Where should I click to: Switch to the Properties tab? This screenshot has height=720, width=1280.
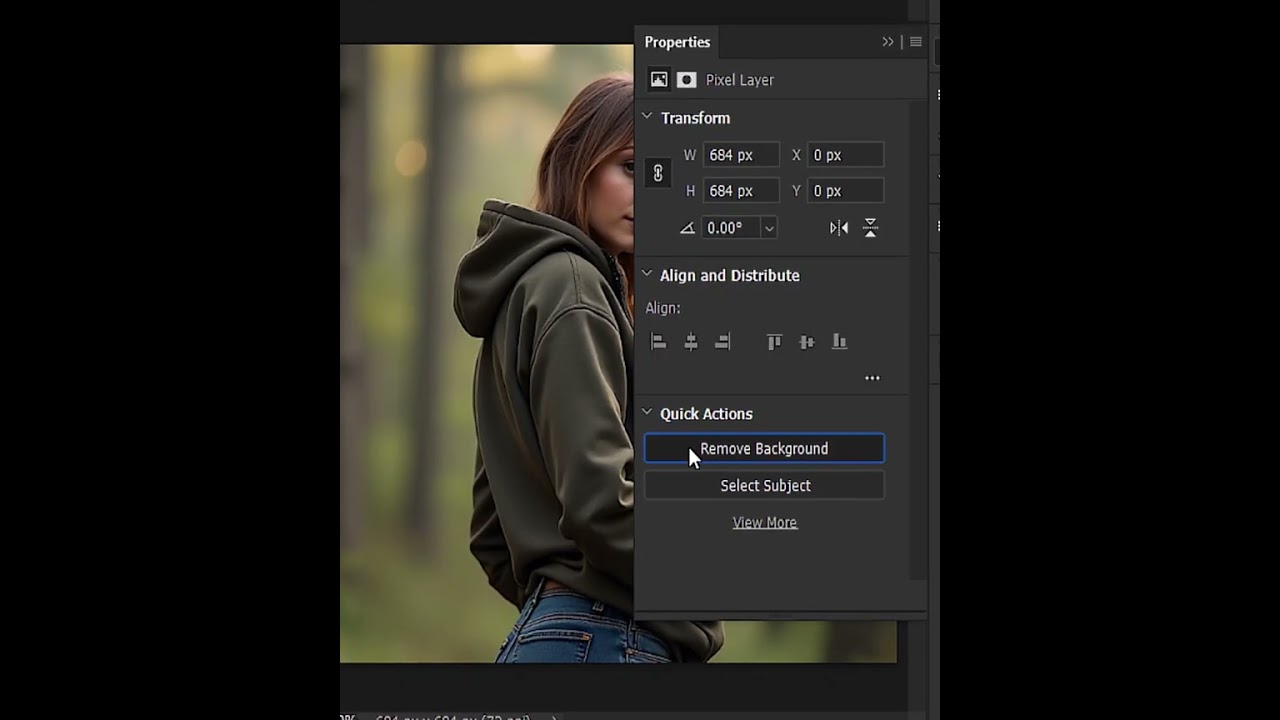coord(677,42)
